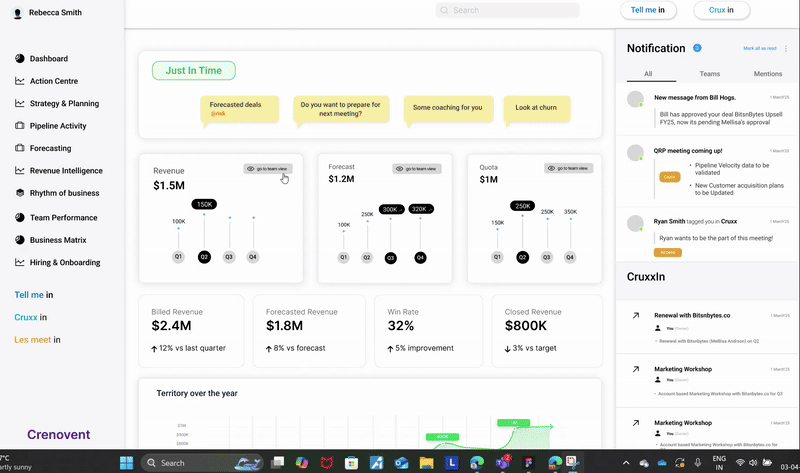
Task: Switch to the Teams notifications tab
Action: point(709,74)
